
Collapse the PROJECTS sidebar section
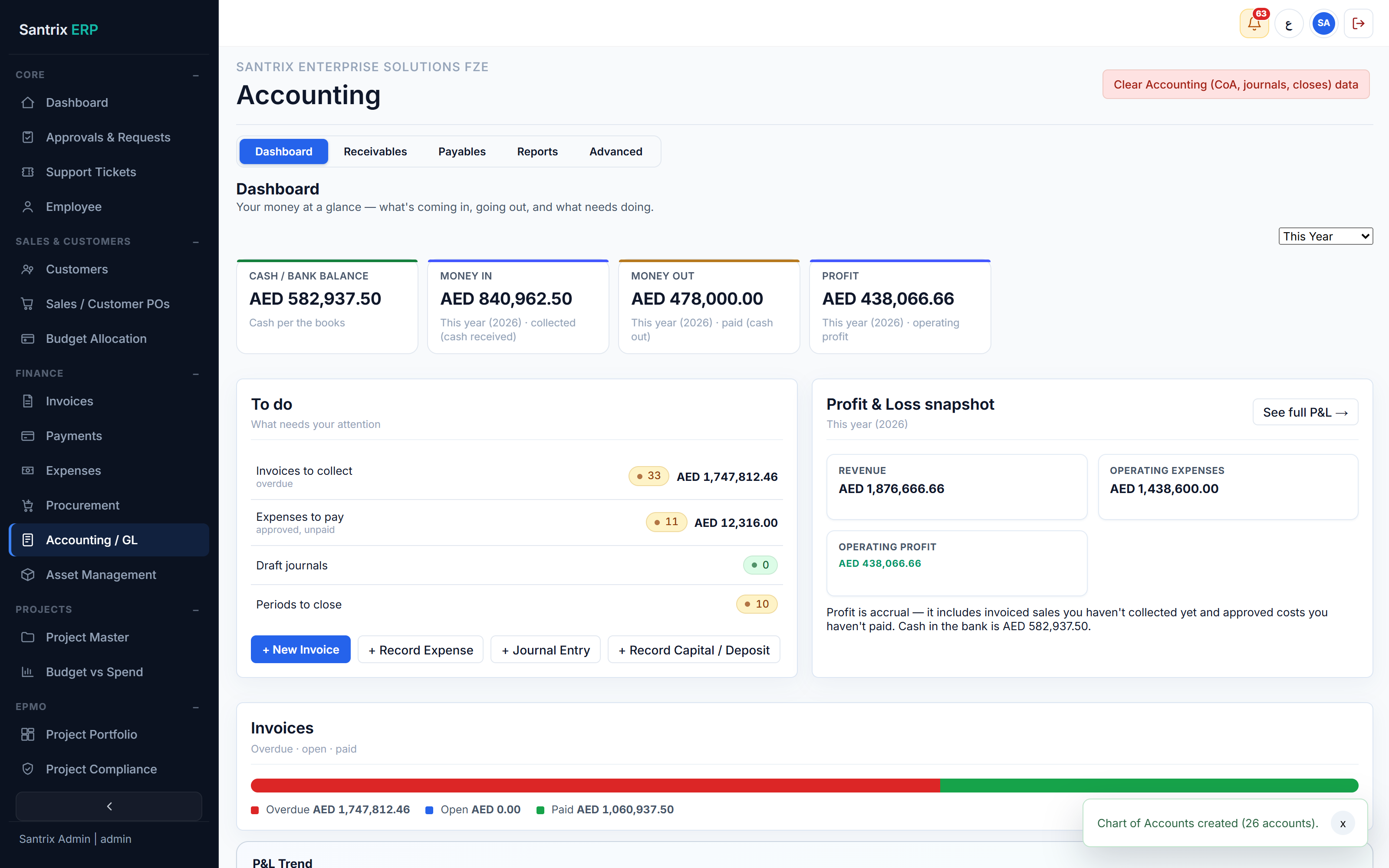196,610
